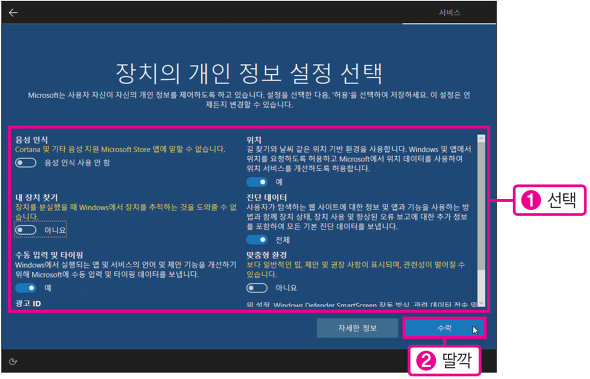
Task: Toggle the 진단 데이터 switch set to 전체
Action: click(257, 240)
